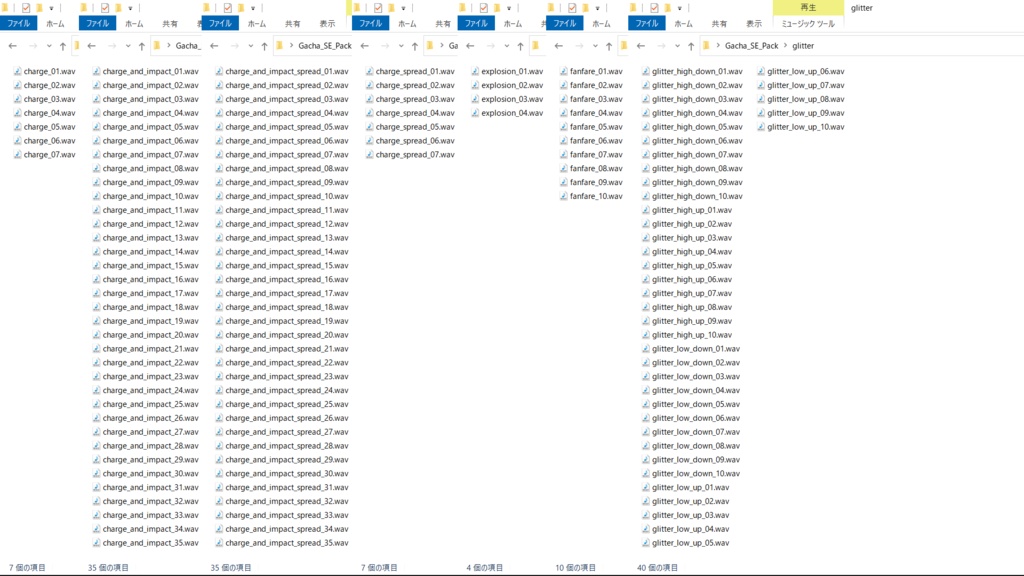The image size is (1024, 576).
Task: Click the file icon of glitter_low_up_10.wav
Action: point(761,127)
